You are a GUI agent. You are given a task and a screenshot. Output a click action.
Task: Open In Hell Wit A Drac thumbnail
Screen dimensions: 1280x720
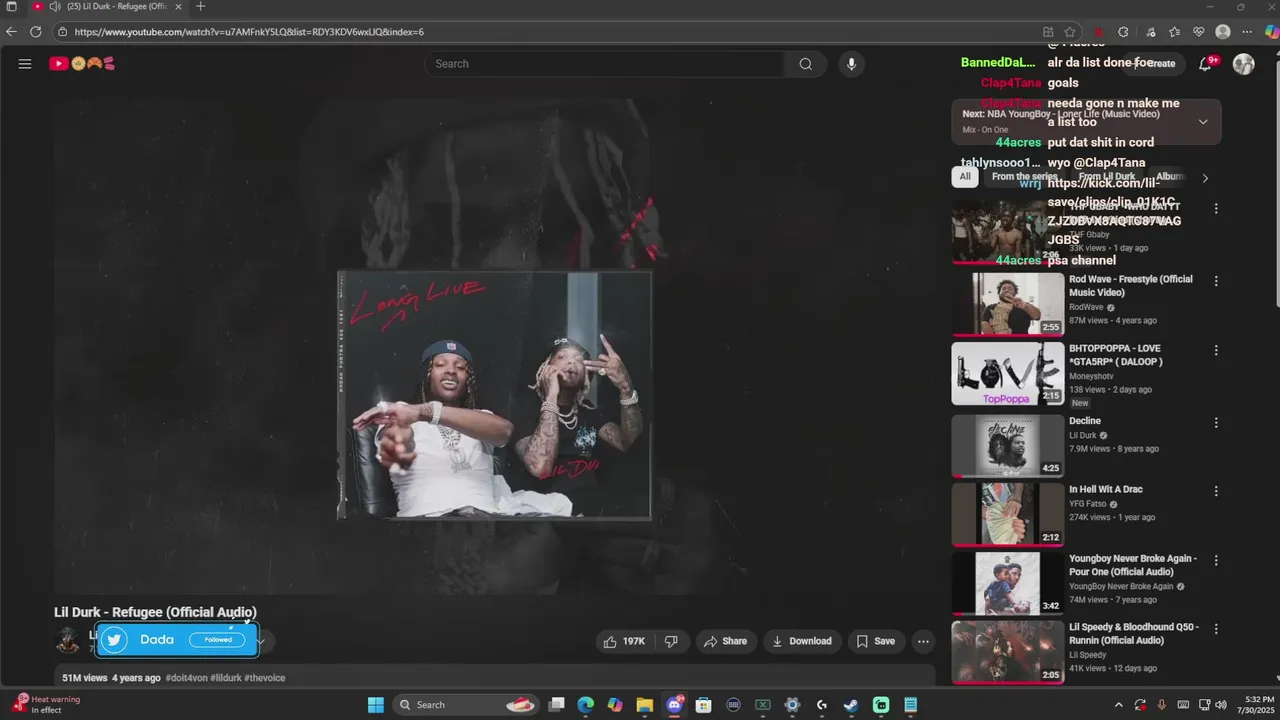pyautogui.click(x=1008, y=514)
